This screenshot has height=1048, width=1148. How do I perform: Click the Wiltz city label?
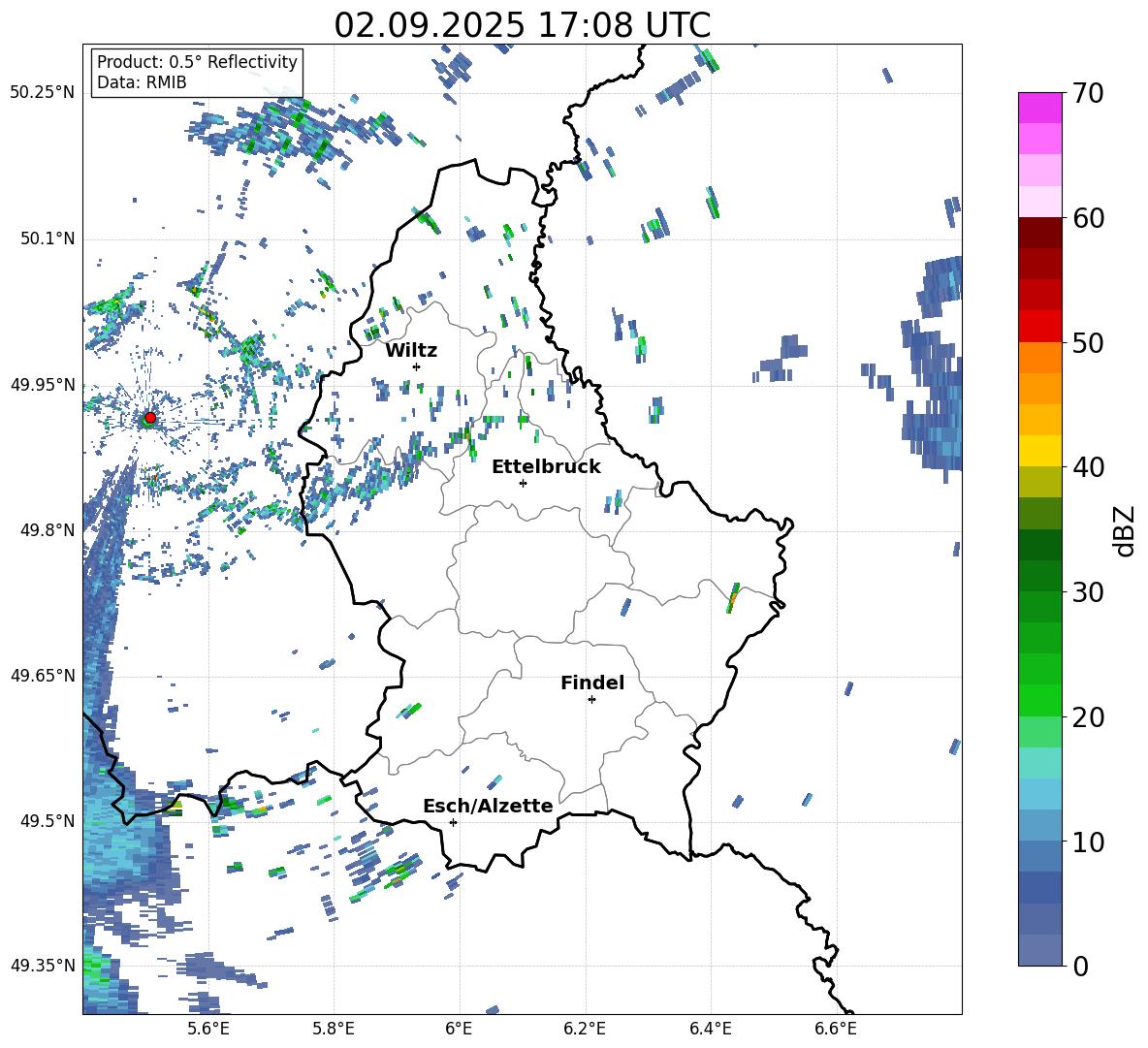click(x=411, y=351)
